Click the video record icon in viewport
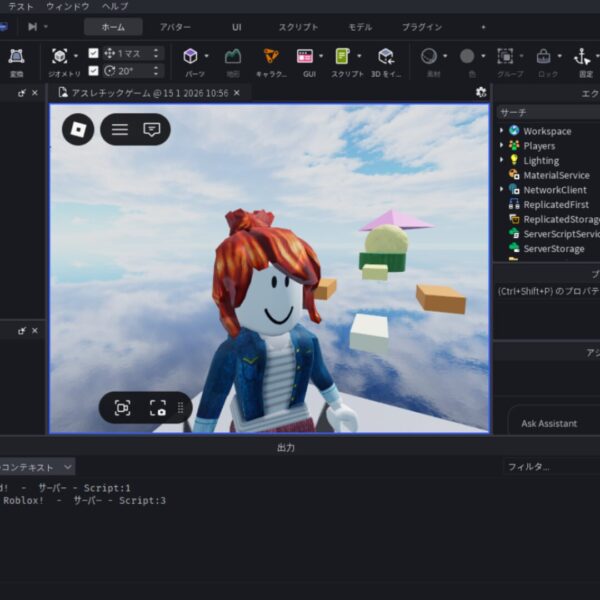This screenshot has height=600, width=600. pos(122,408)
